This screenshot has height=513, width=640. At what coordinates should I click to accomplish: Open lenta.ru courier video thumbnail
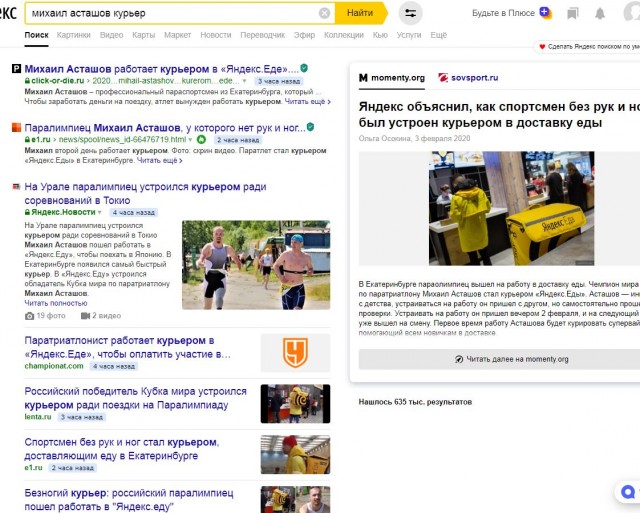click(296, 404)
